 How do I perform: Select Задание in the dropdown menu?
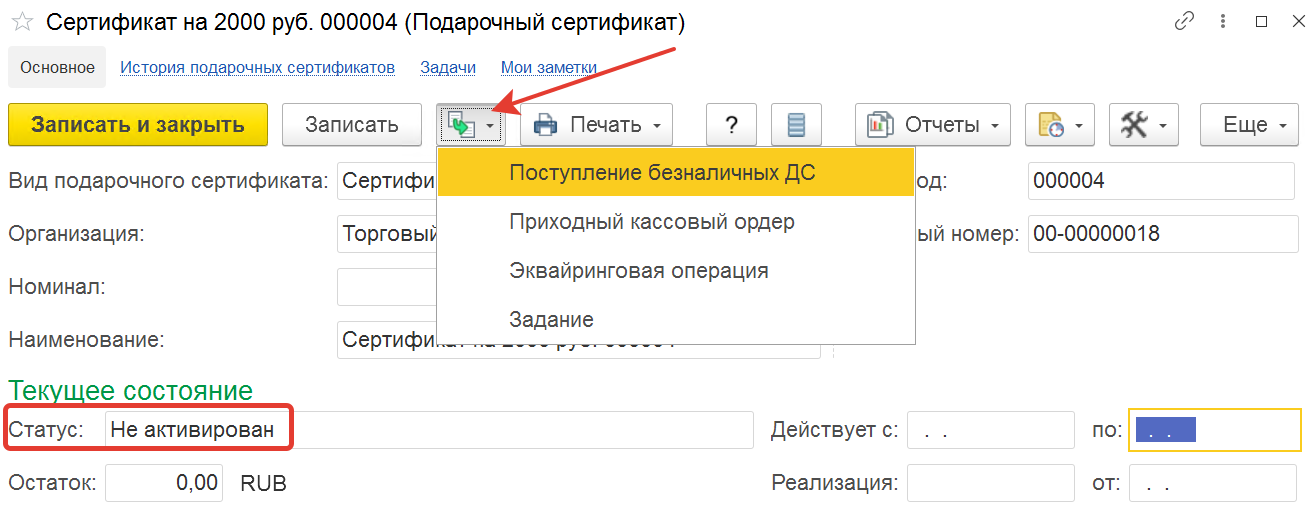(x=676, y=320)
